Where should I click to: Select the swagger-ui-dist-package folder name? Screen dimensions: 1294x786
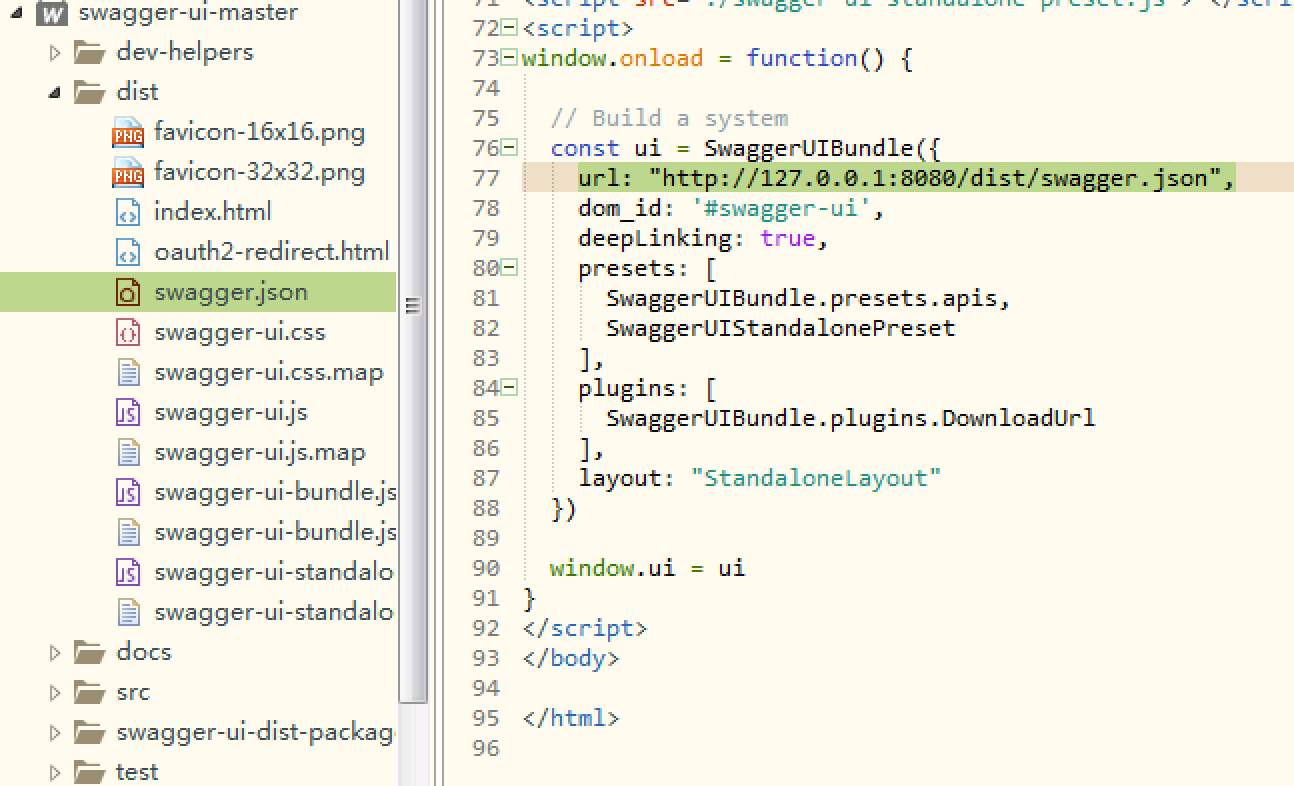coord(256,733)
